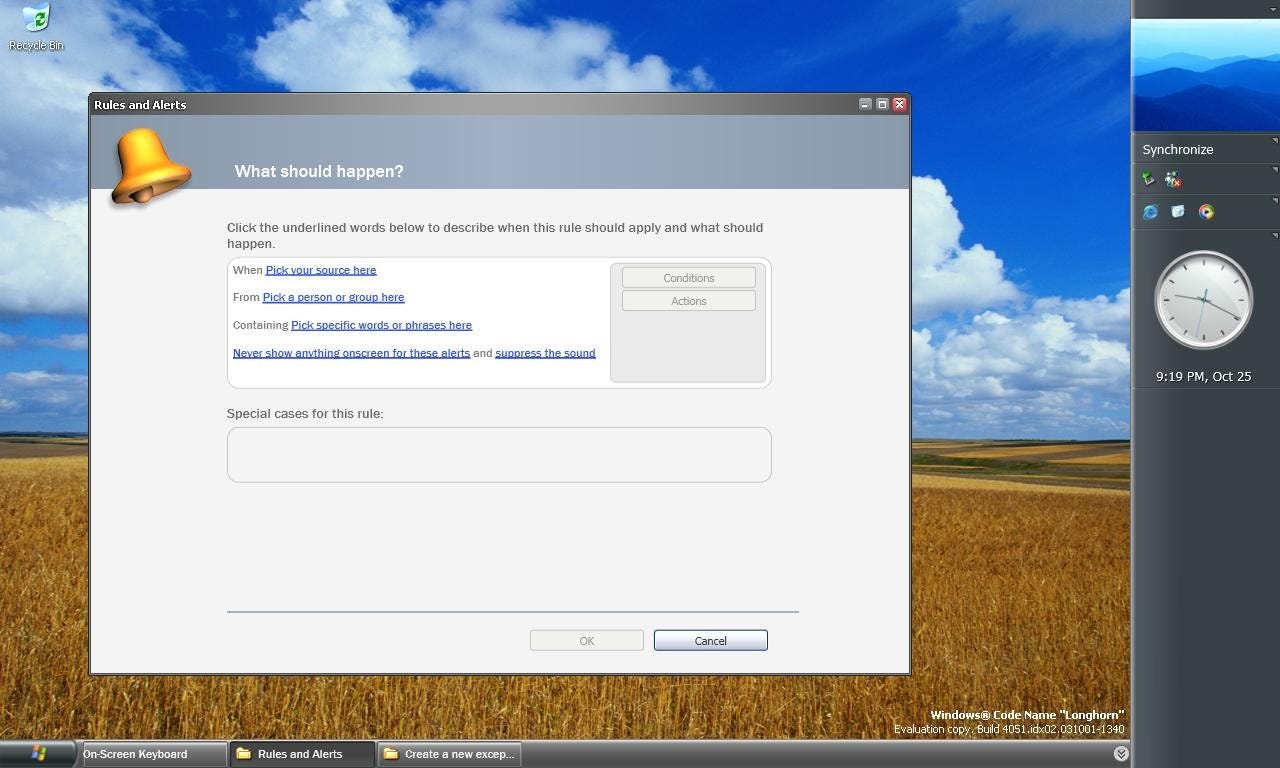Minimize the Rules and Alerts window
This screenshot has height=768, width=1280.
[865, 104]
